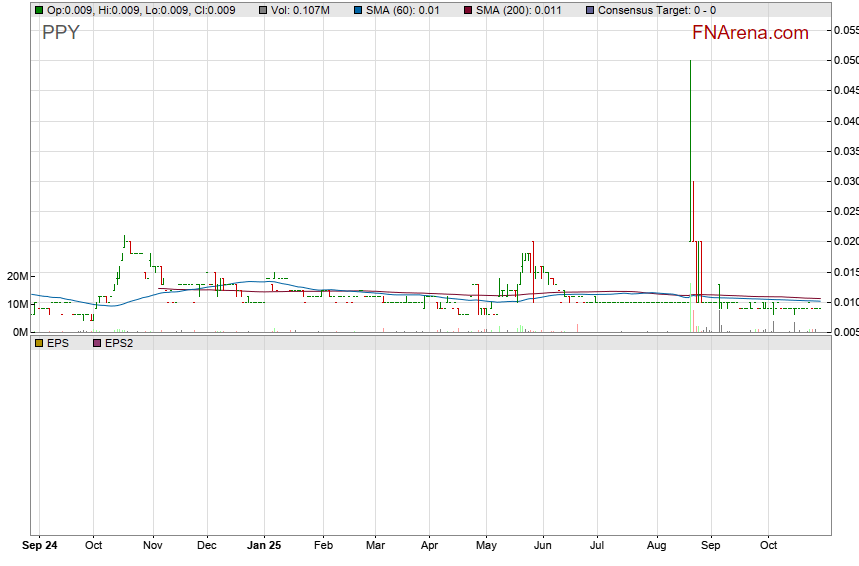Viewport: 859px width, 566px height.
Task: Click the green OHLC legend square
Action: [39, 10]
